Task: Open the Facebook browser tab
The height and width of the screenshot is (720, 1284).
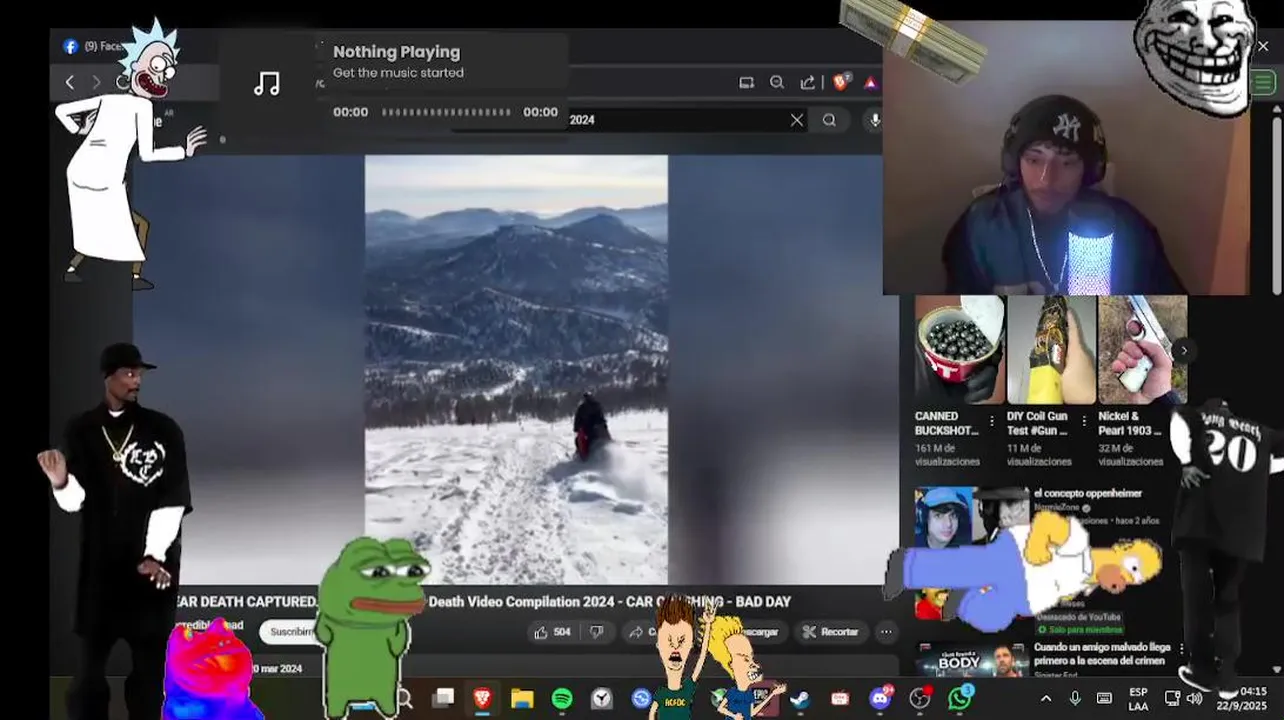Action: (x=93, y=46)
